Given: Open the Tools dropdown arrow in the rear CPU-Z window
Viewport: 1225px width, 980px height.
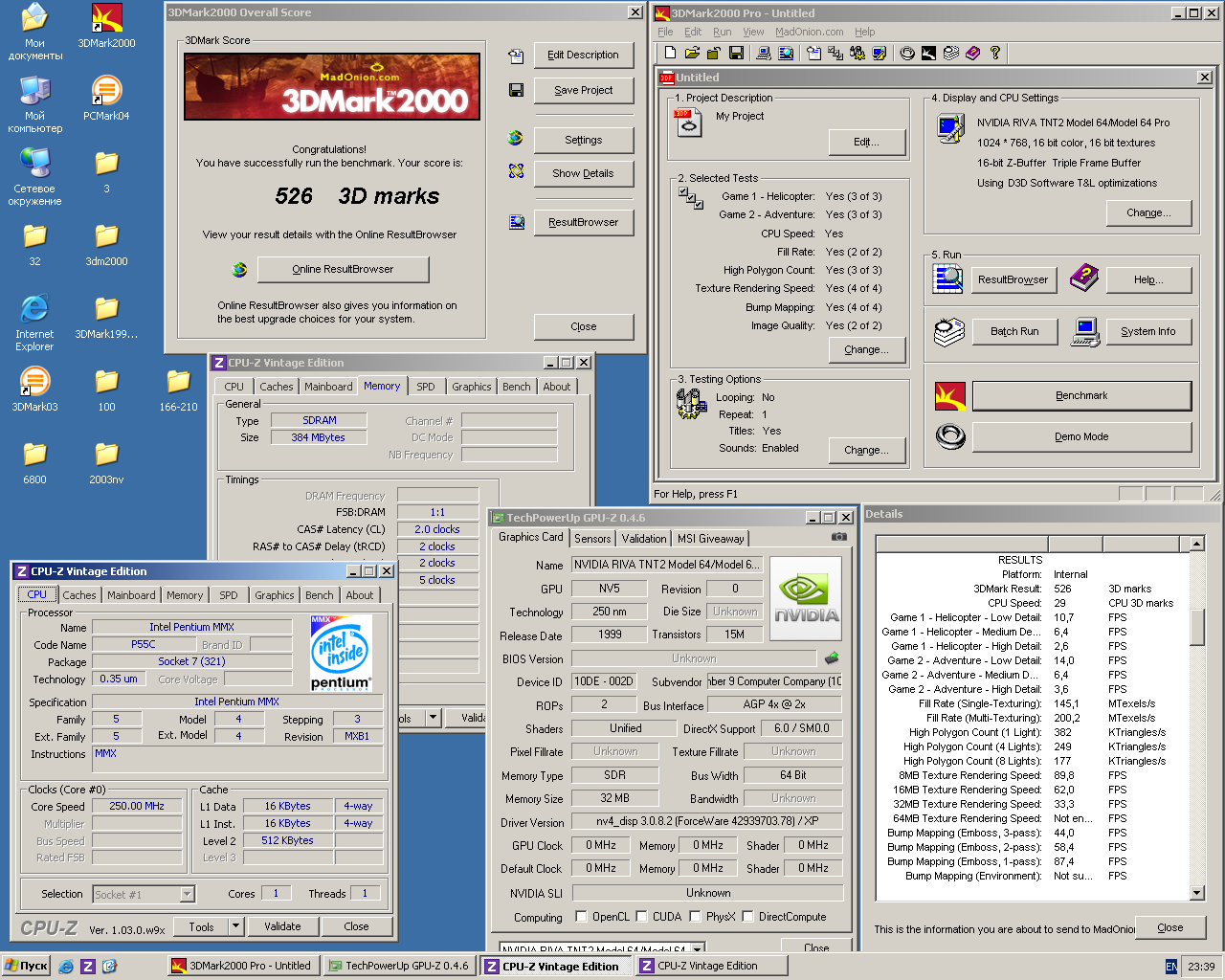Looking at the screenshot, I should pos(433,717).
